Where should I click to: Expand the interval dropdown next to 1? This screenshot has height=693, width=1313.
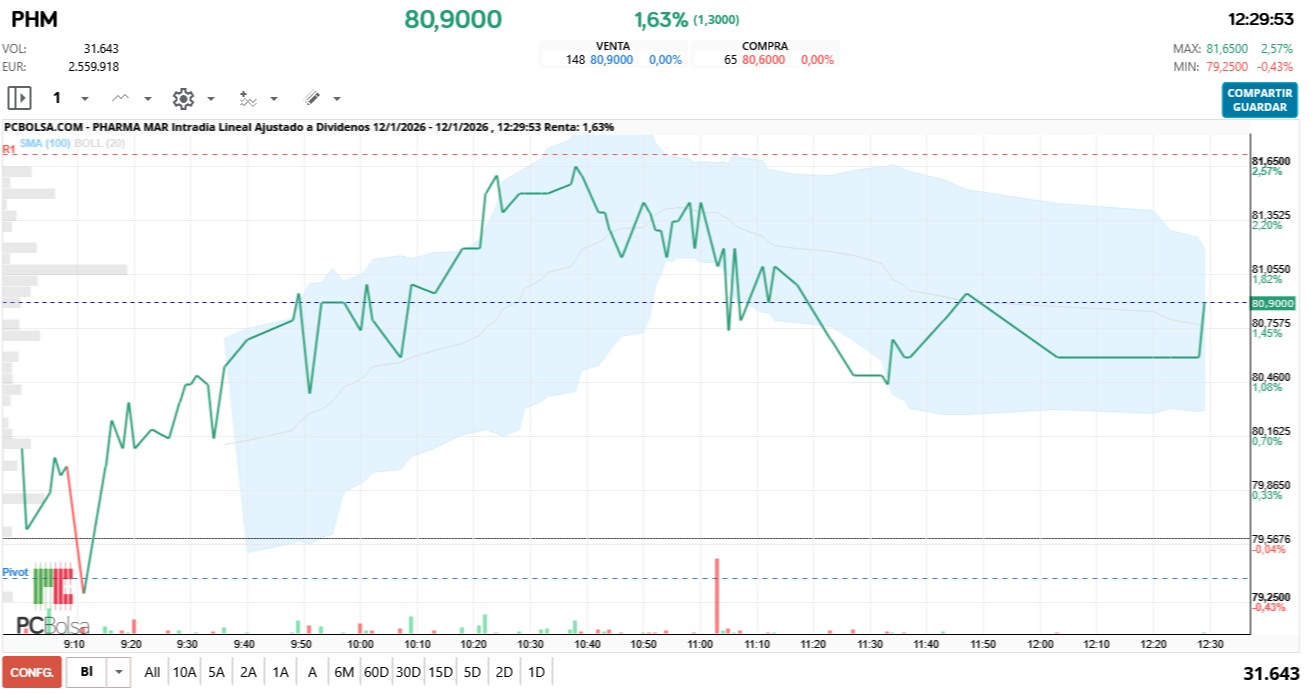click(x=85, y=98)
